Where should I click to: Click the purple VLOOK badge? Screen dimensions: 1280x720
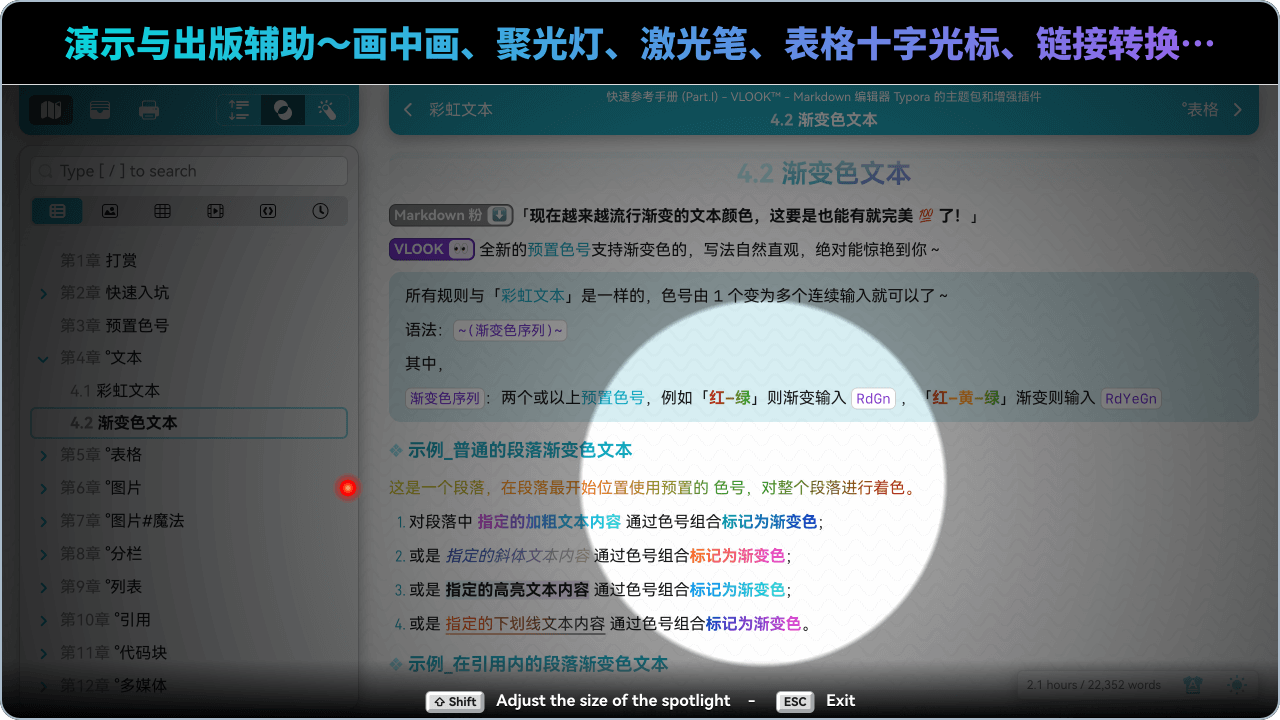pyautogui.click(x=431, y=249)
